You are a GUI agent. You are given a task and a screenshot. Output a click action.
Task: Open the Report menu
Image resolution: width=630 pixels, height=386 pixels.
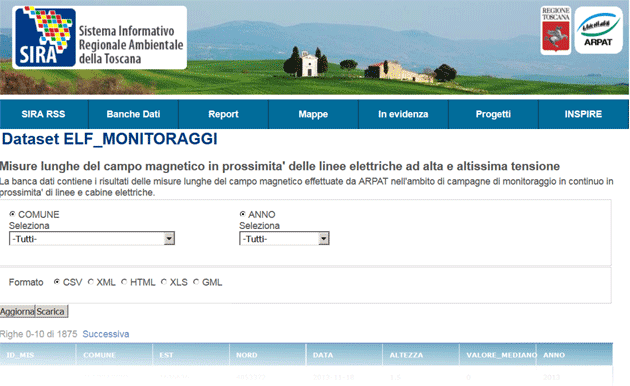click(x=223, y=114)
